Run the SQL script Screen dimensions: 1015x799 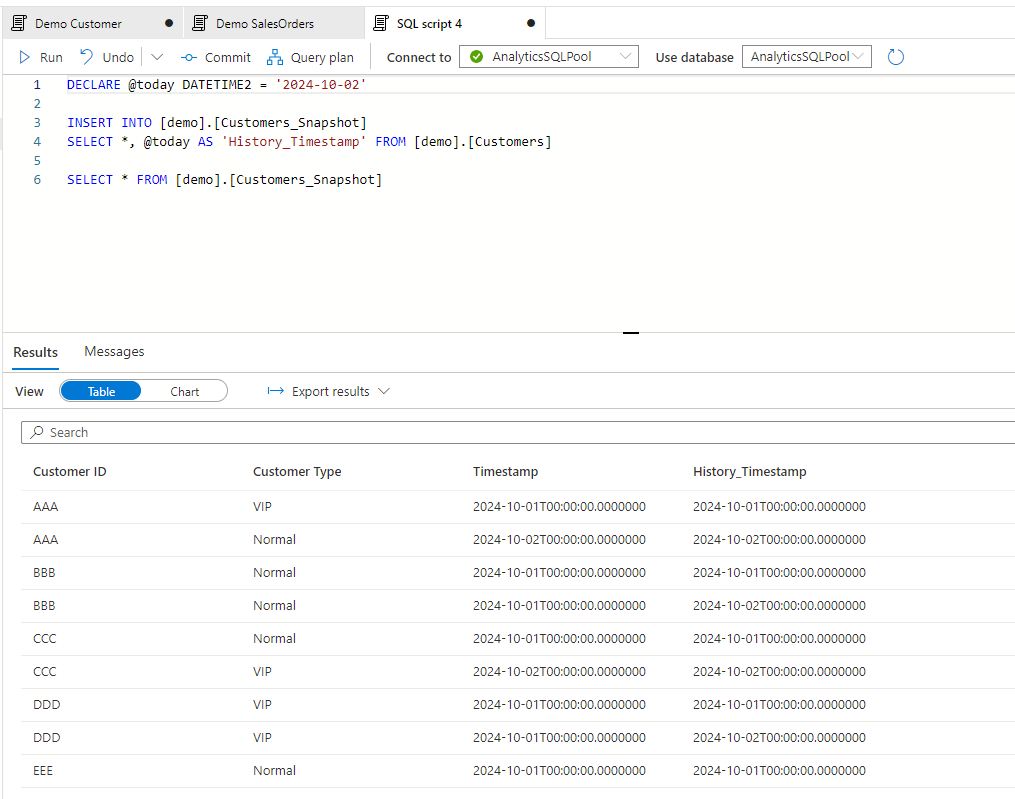41,57
